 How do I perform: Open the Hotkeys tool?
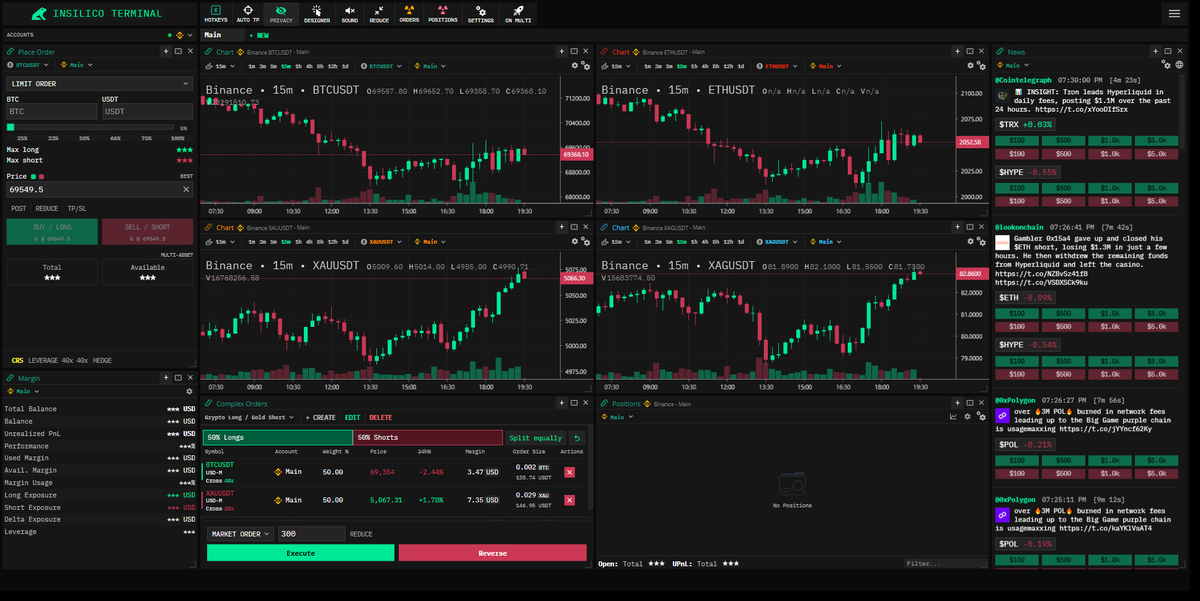(x=215, y=13)
